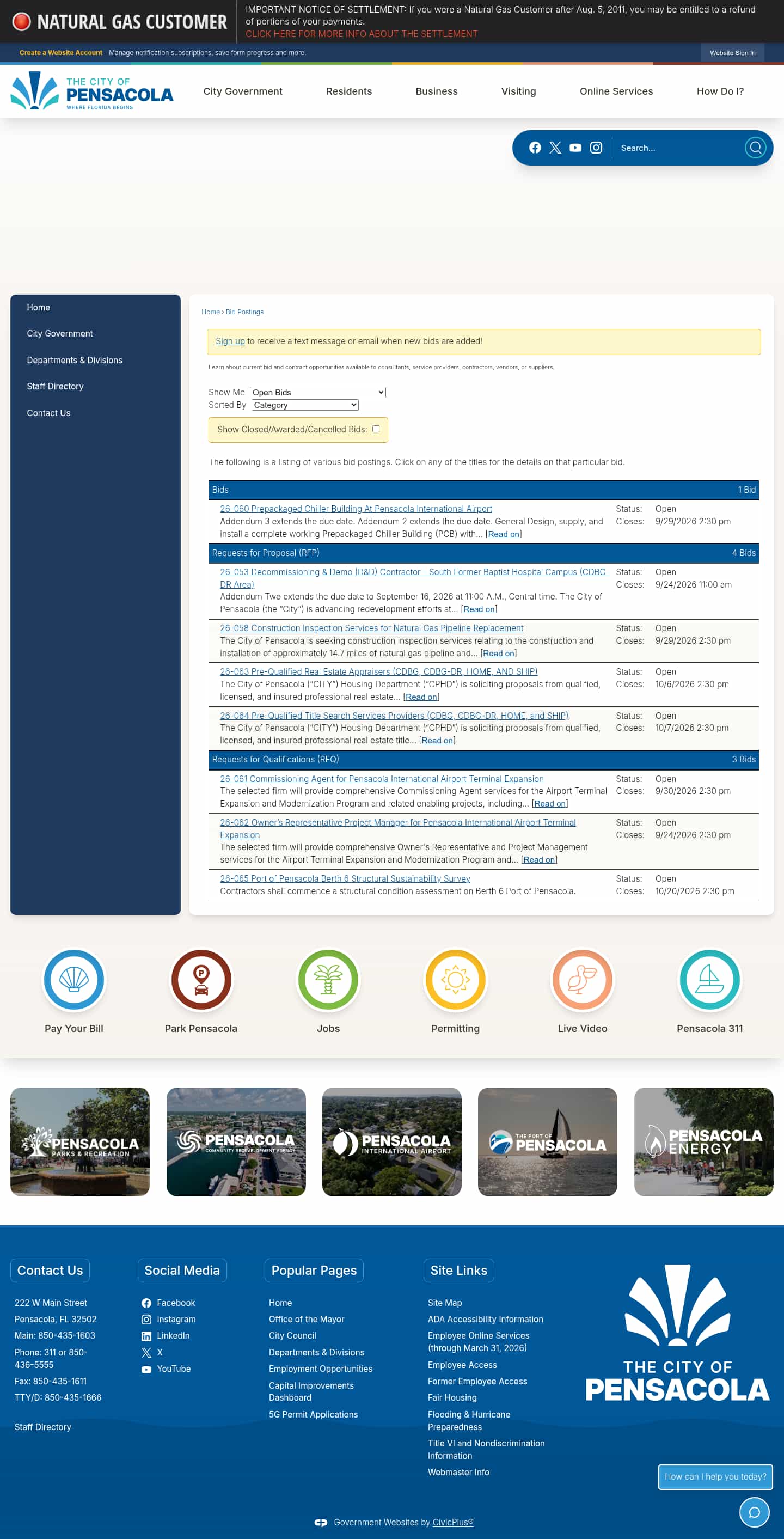Click the Sign up link for bid notifications
Viewport: 784px width, 1539px height.
pos(230,341)
